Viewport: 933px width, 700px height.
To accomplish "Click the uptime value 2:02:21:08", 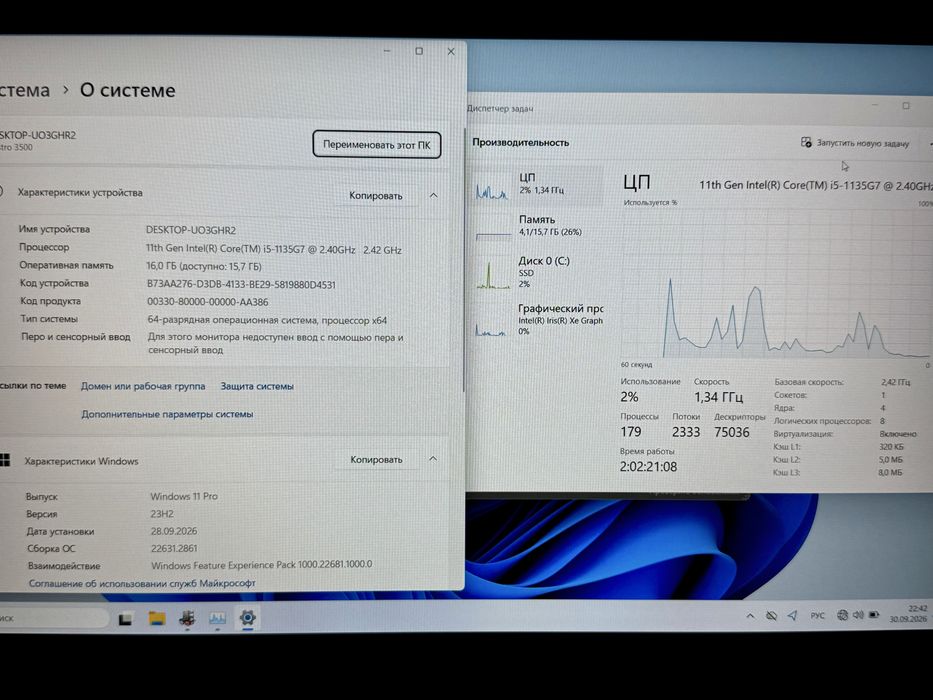I will click(649, 467).
